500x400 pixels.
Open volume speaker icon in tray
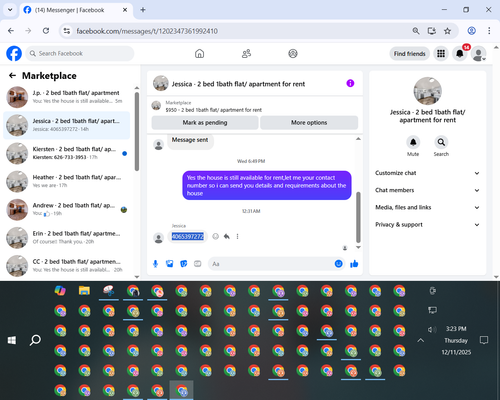click(x=432, y=329)
